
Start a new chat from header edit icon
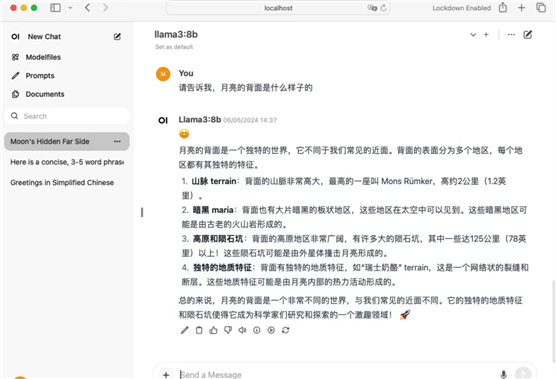528,34
